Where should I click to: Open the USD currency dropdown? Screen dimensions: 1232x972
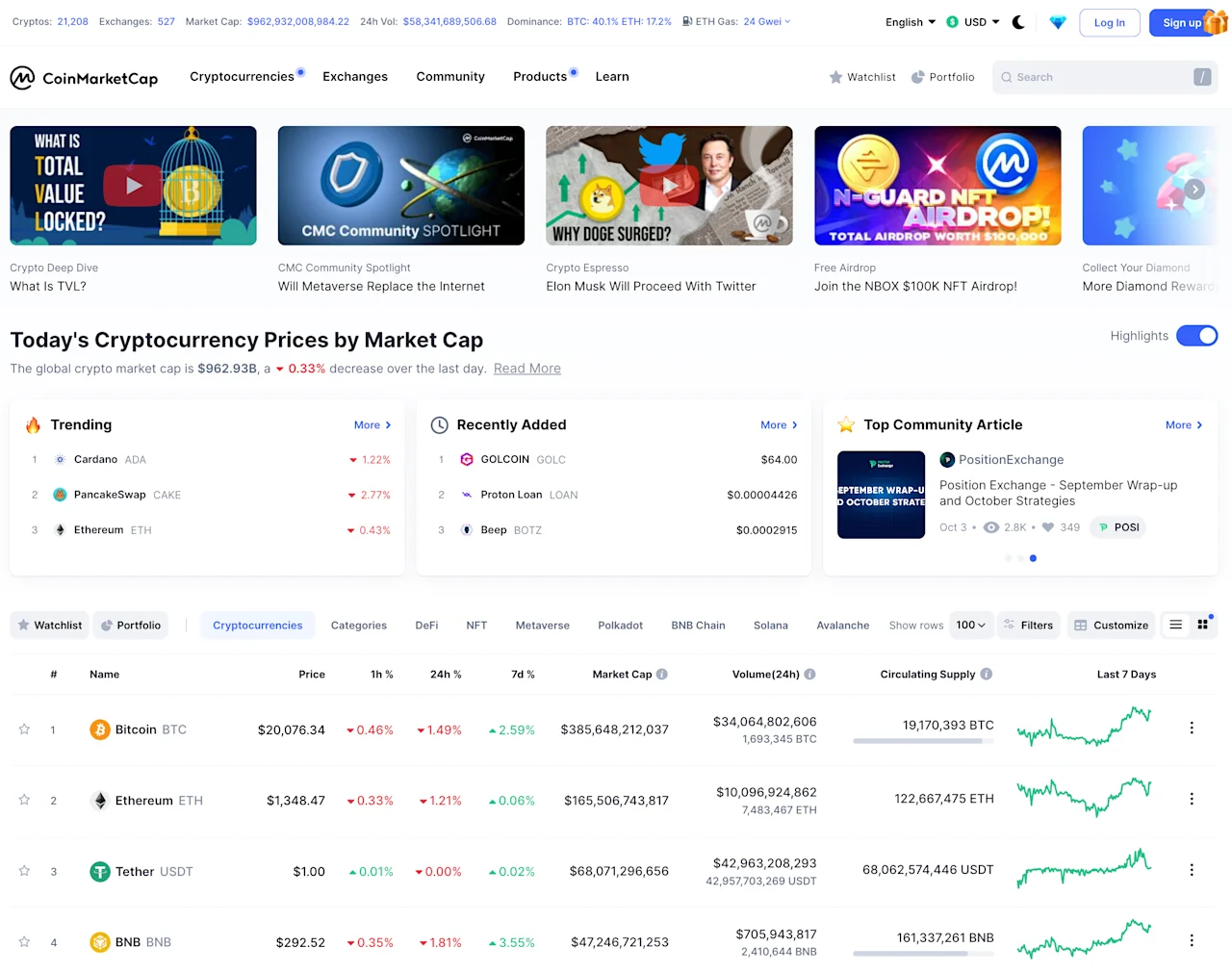pyautogui.click(x=973, y=22)
